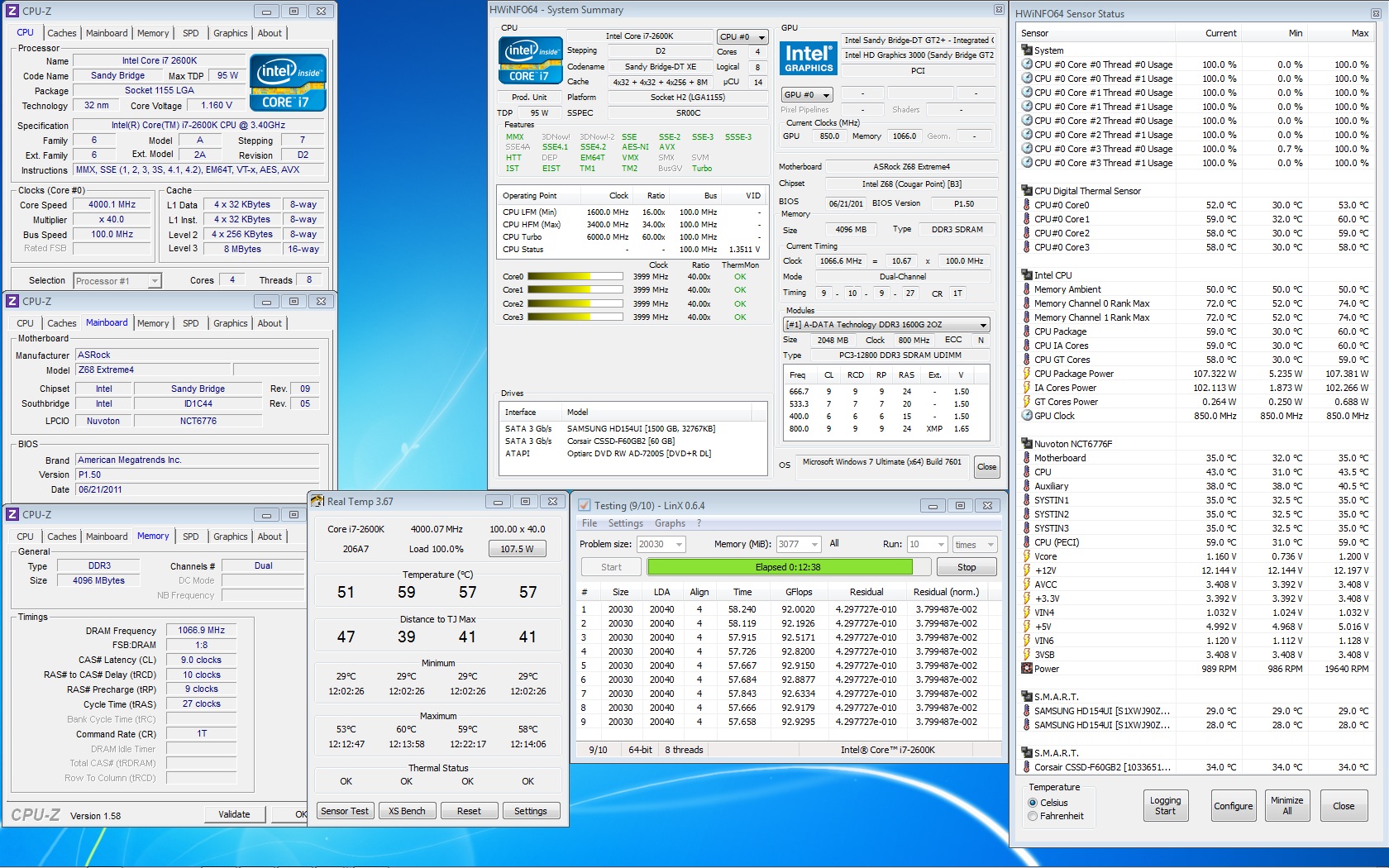Click the Validate button in CPU-Z
Image resolution: width=1389 pixels, height=868 pixels.
234,814
